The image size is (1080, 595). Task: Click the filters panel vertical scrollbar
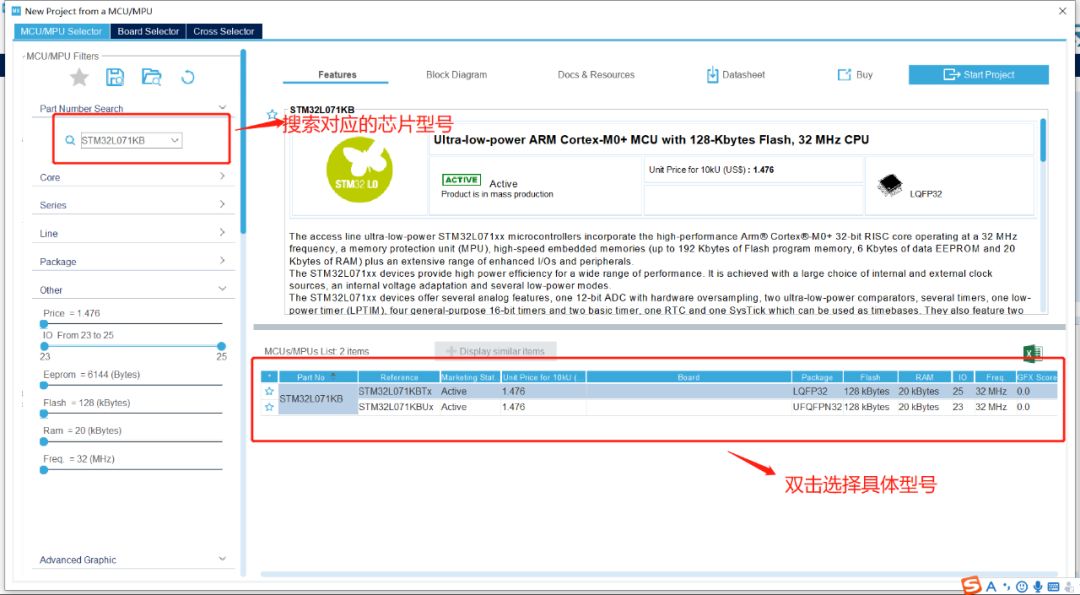click(242, 141)
